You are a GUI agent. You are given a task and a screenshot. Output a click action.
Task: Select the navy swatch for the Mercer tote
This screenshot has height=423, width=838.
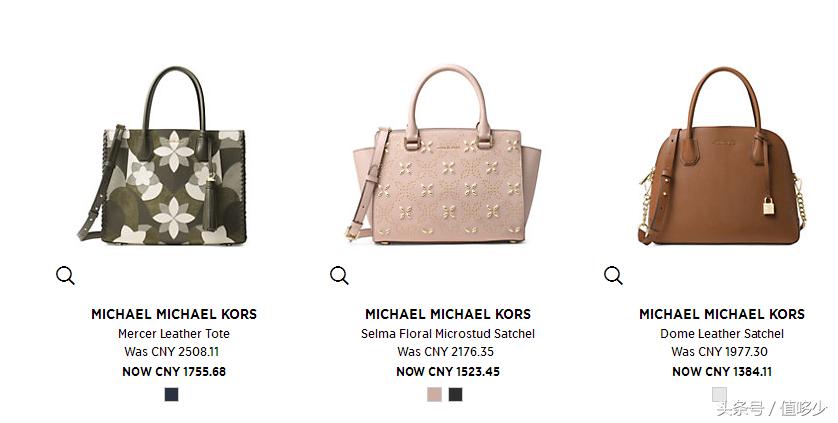click(172, 395)
